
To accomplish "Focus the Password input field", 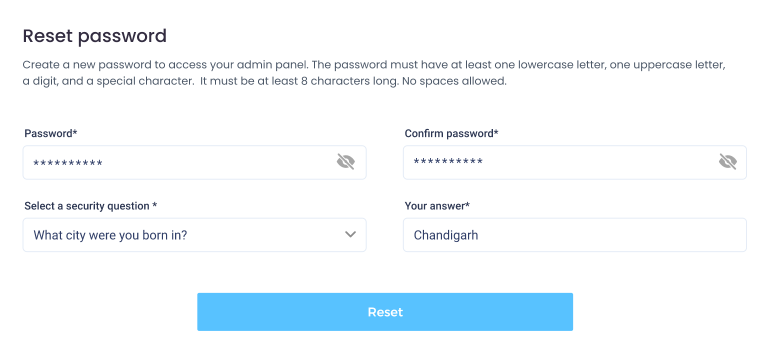I will tap(194, 162).
